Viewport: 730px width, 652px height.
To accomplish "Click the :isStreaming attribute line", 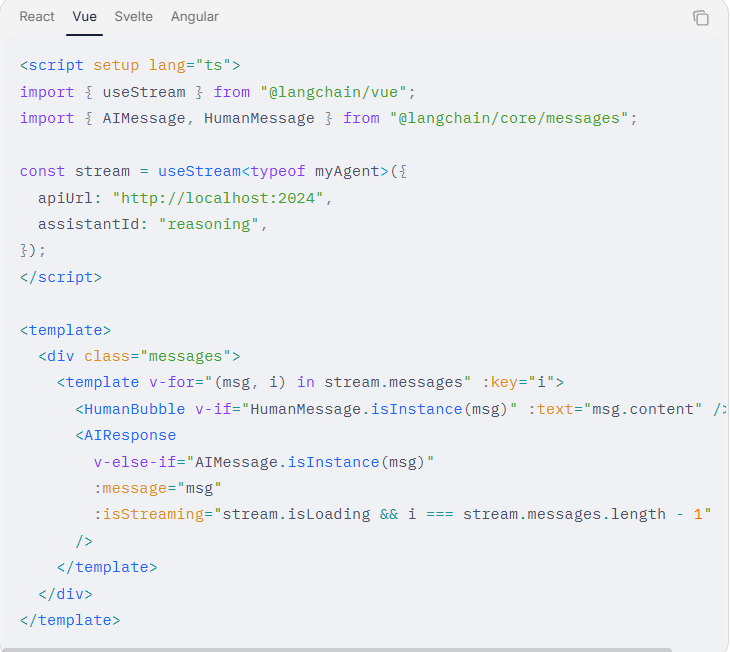I will (x=403, y=514).
